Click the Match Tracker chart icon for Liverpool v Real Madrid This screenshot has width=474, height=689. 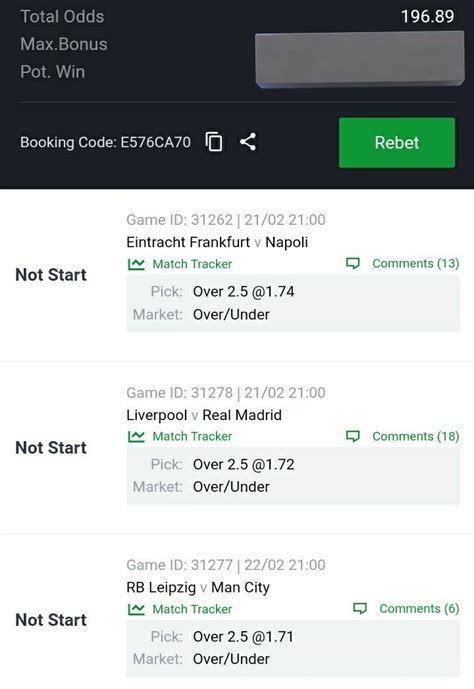[x=136, y=436]
